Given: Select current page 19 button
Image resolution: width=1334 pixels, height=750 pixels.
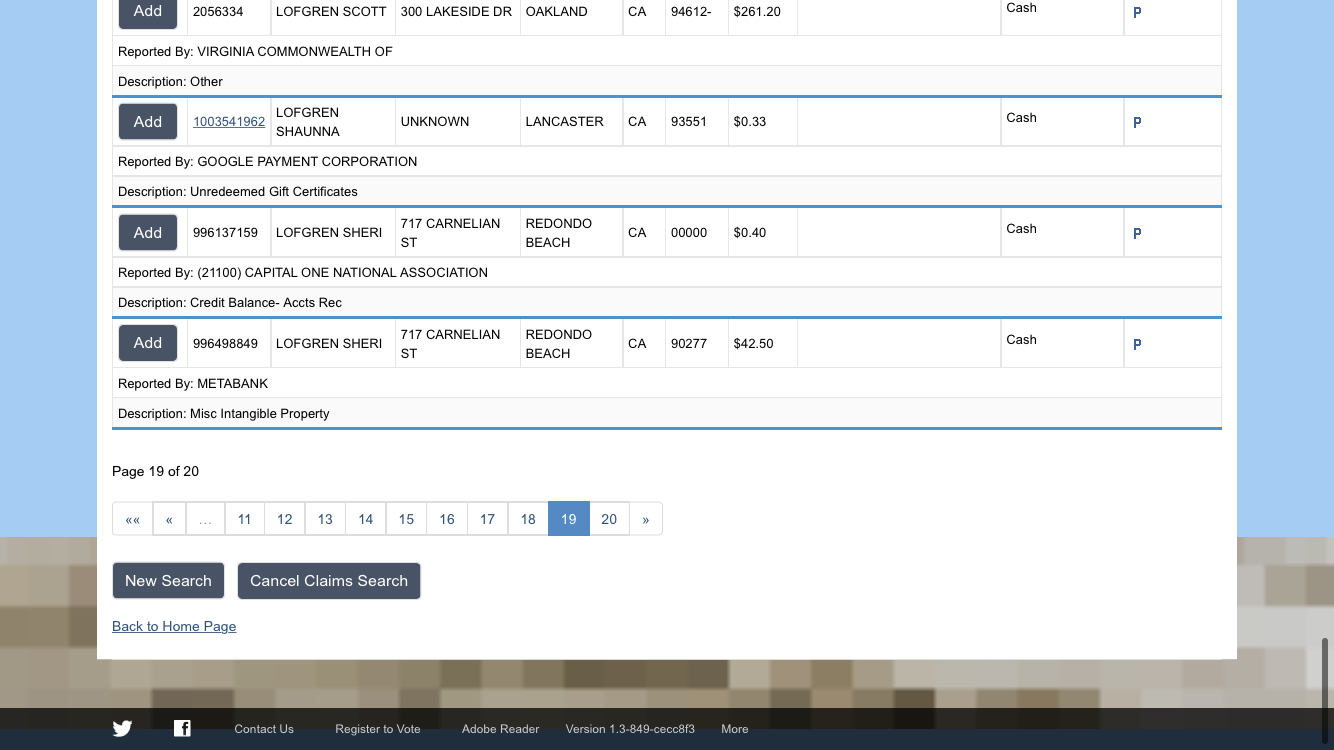Looking at the screenshot, I should coord(569,519).
